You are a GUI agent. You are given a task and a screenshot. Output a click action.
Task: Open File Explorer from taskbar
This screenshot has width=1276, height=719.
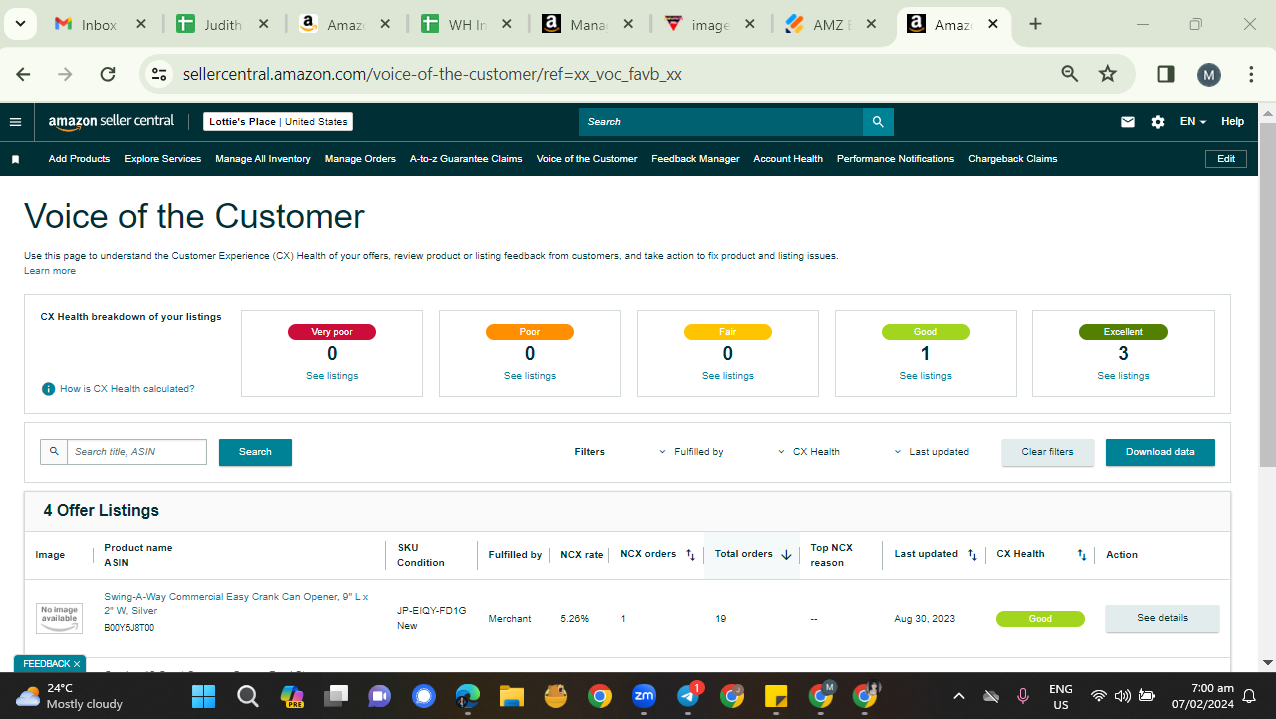point(512,696)
